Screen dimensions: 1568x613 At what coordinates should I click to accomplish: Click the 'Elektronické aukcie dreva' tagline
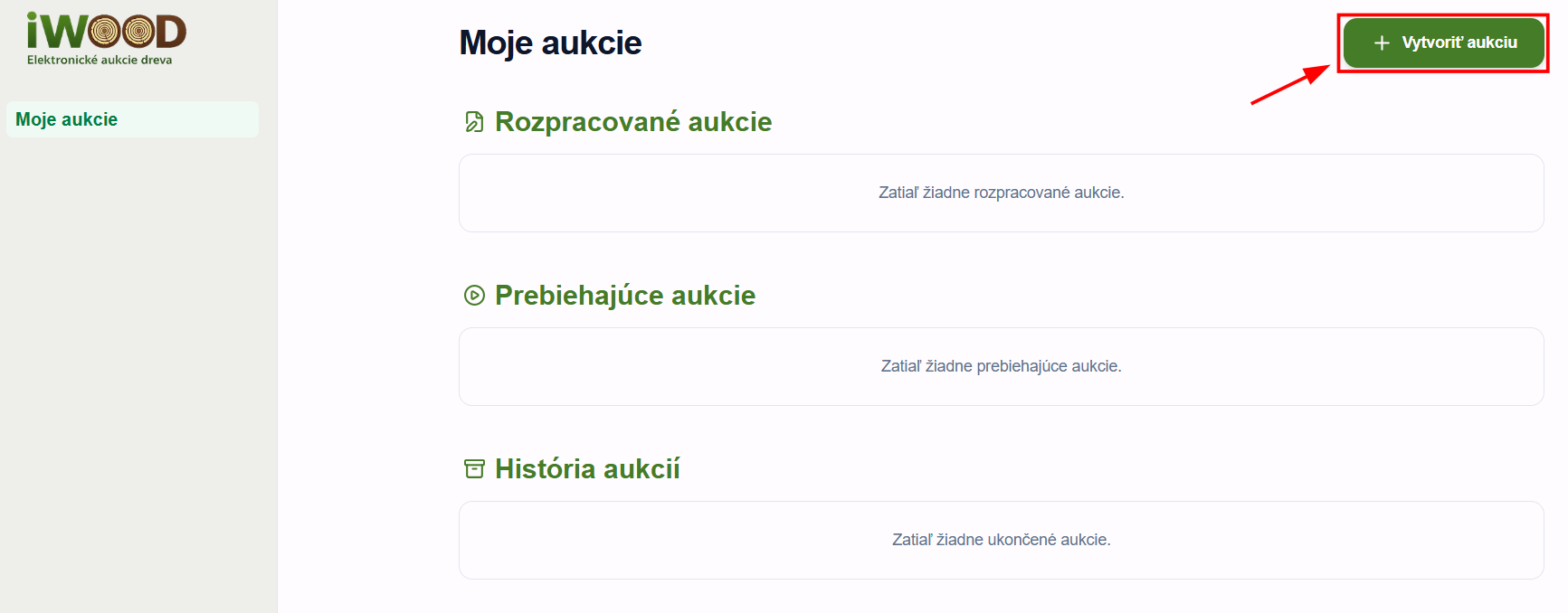(x=100, y=61)
